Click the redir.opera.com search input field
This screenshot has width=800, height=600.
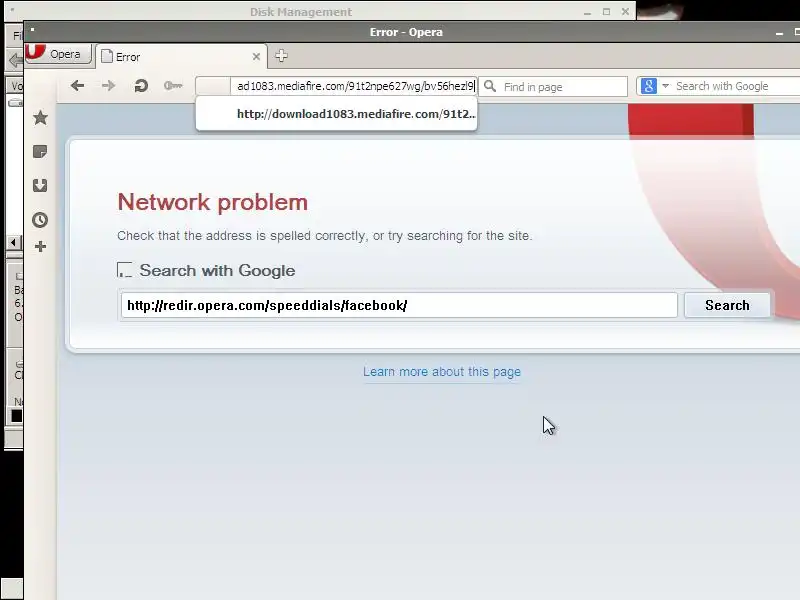click(x=399, y=305)
